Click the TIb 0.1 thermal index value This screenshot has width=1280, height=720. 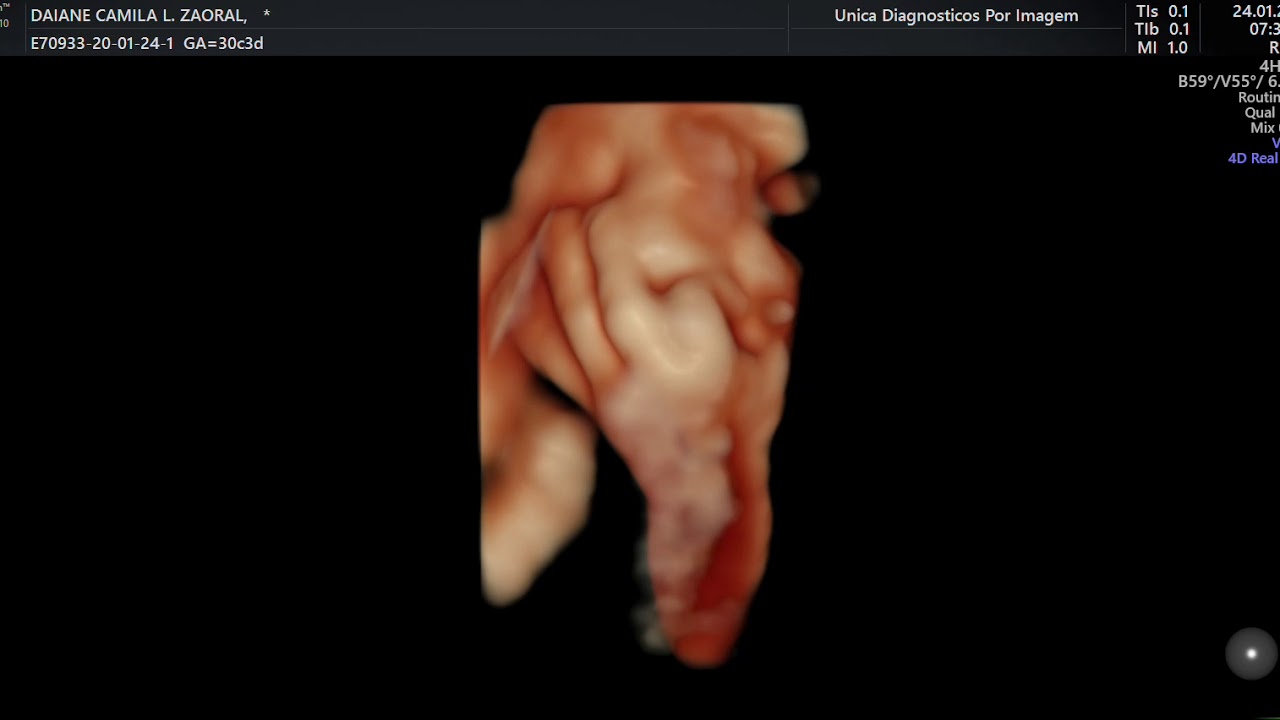(x=1162, y=30)
